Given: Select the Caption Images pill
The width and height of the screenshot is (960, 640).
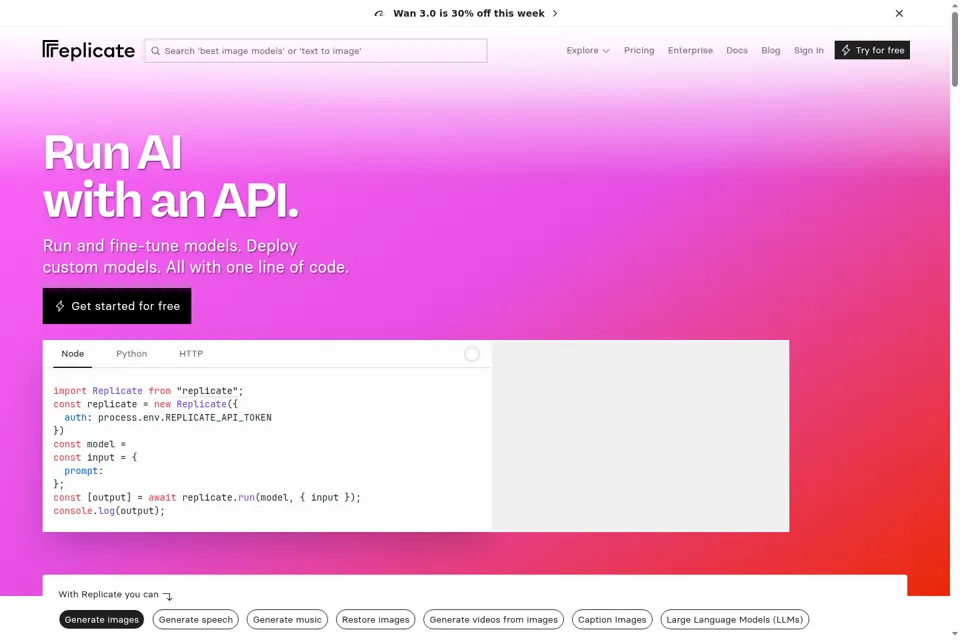Looking at the screenshot, I should tap(612, 619).
